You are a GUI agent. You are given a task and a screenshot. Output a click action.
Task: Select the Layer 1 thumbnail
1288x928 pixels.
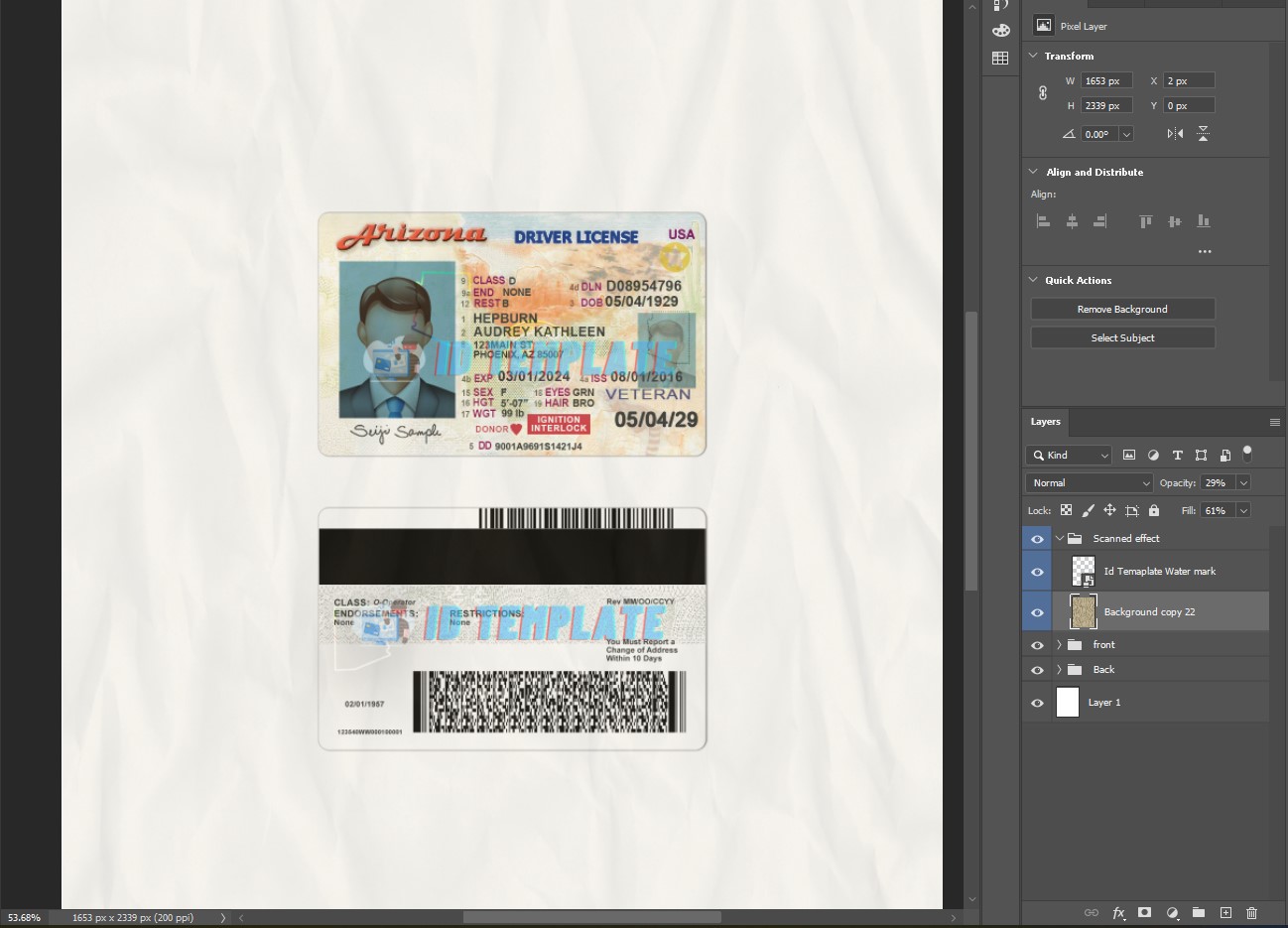tap(1068, 702)
